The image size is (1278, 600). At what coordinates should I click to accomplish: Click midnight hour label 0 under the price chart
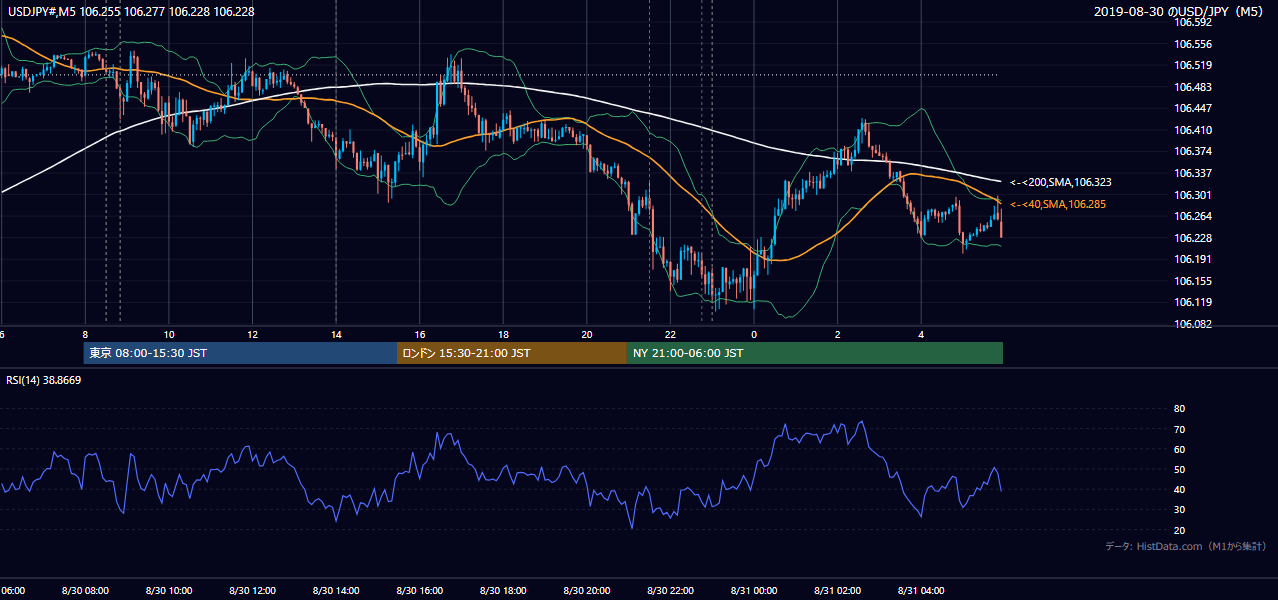point(754,334)
